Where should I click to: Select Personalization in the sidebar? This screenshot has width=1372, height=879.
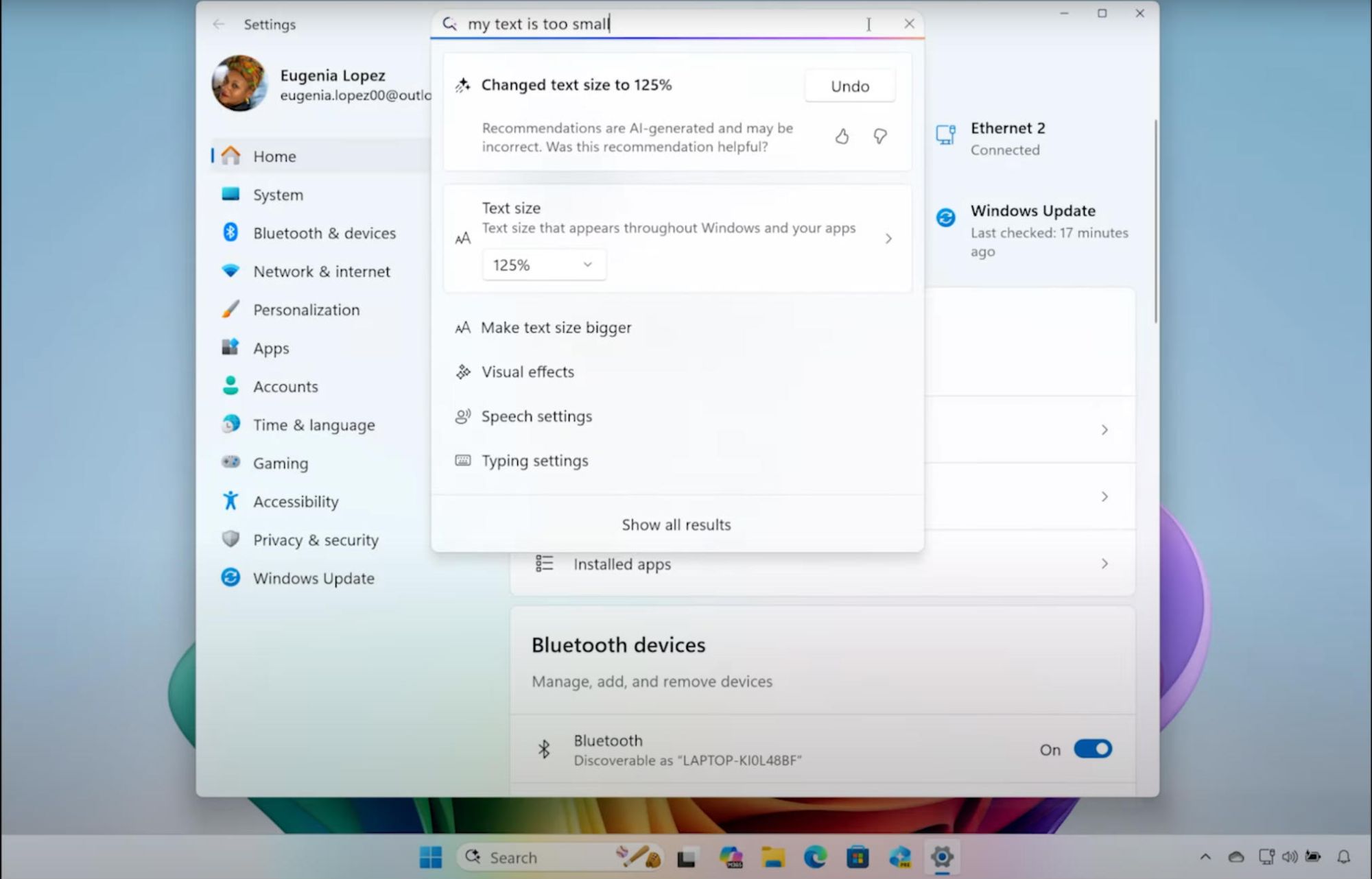point(305,309)
